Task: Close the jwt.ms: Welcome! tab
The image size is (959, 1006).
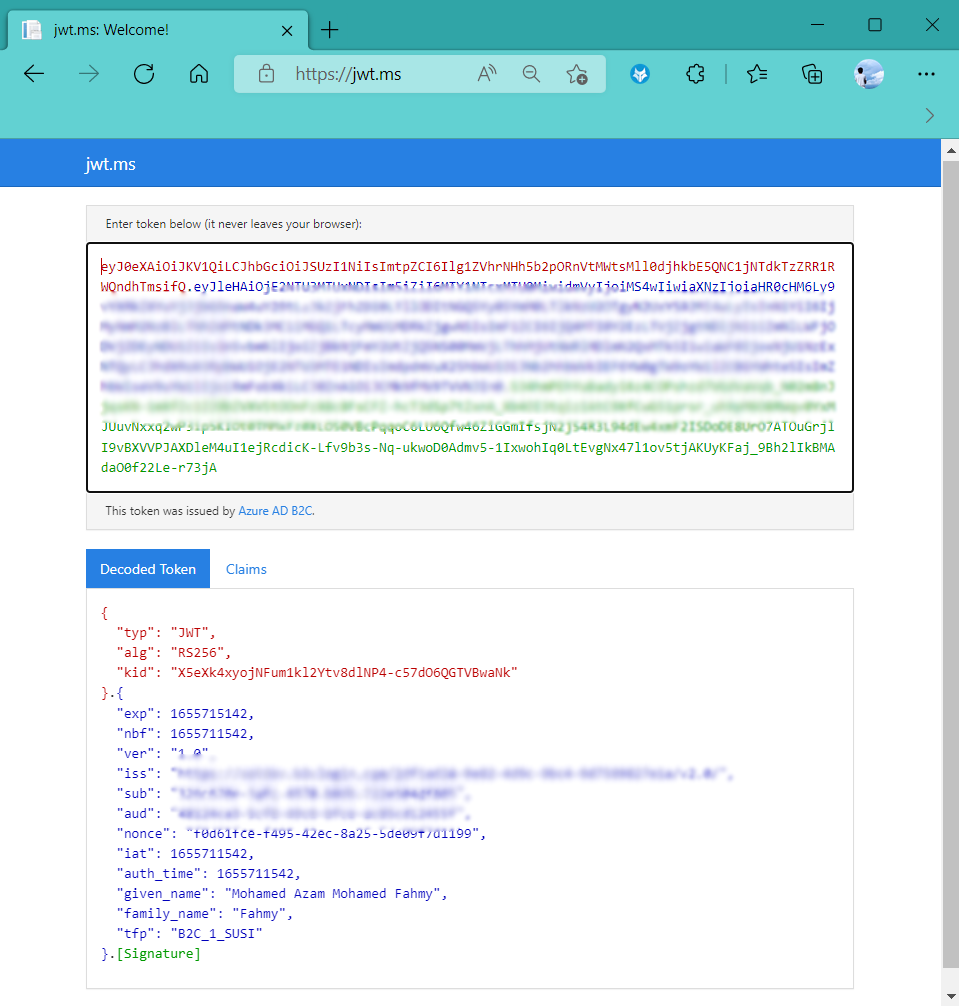Action: coord(287,30)
